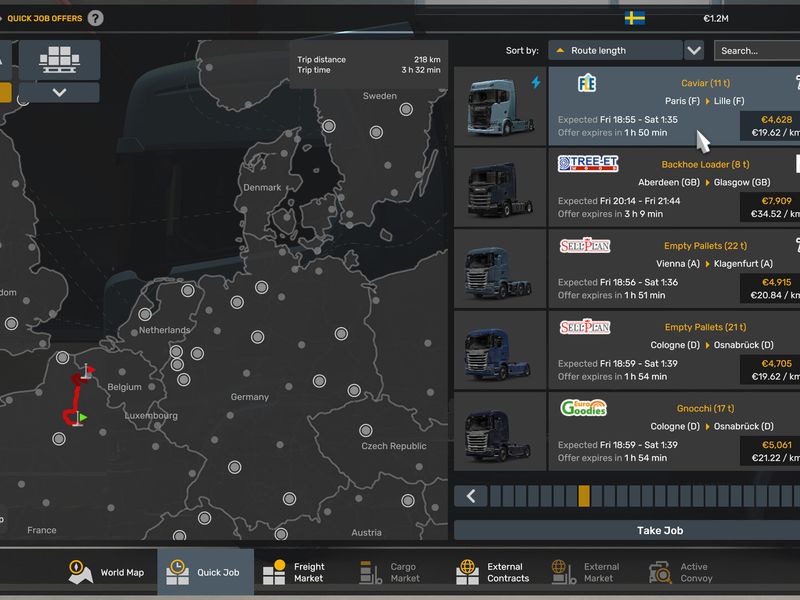Click the Cargo Market crates icon
This screenshot has height=600, width=800.
[370, 572]
